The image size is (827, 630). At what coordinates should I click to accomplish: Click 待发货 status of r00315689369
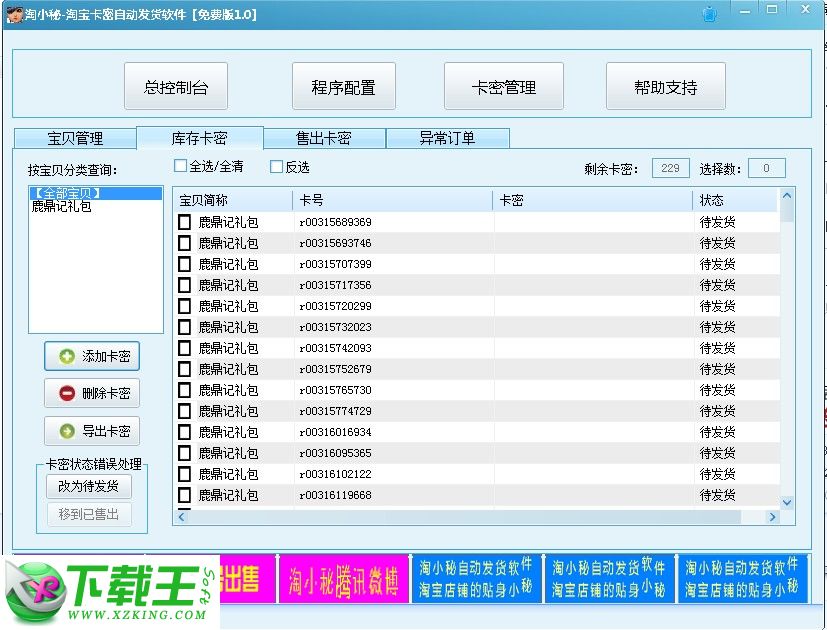pos(717,222)
